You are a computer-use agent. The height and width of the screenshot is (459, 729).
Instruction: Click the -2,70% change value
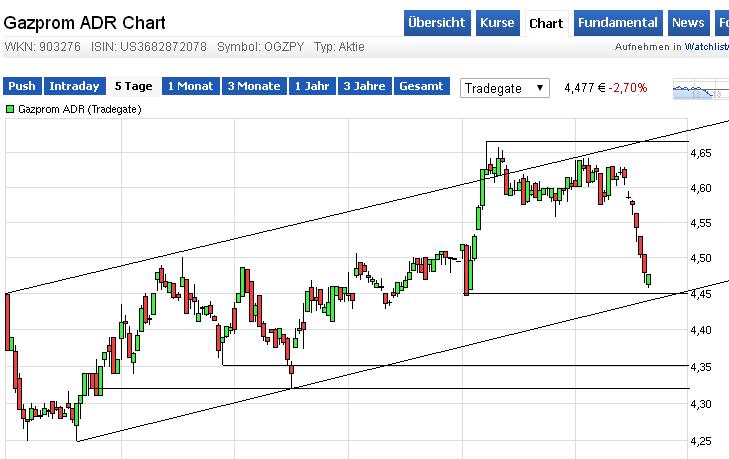click(628, 88)
